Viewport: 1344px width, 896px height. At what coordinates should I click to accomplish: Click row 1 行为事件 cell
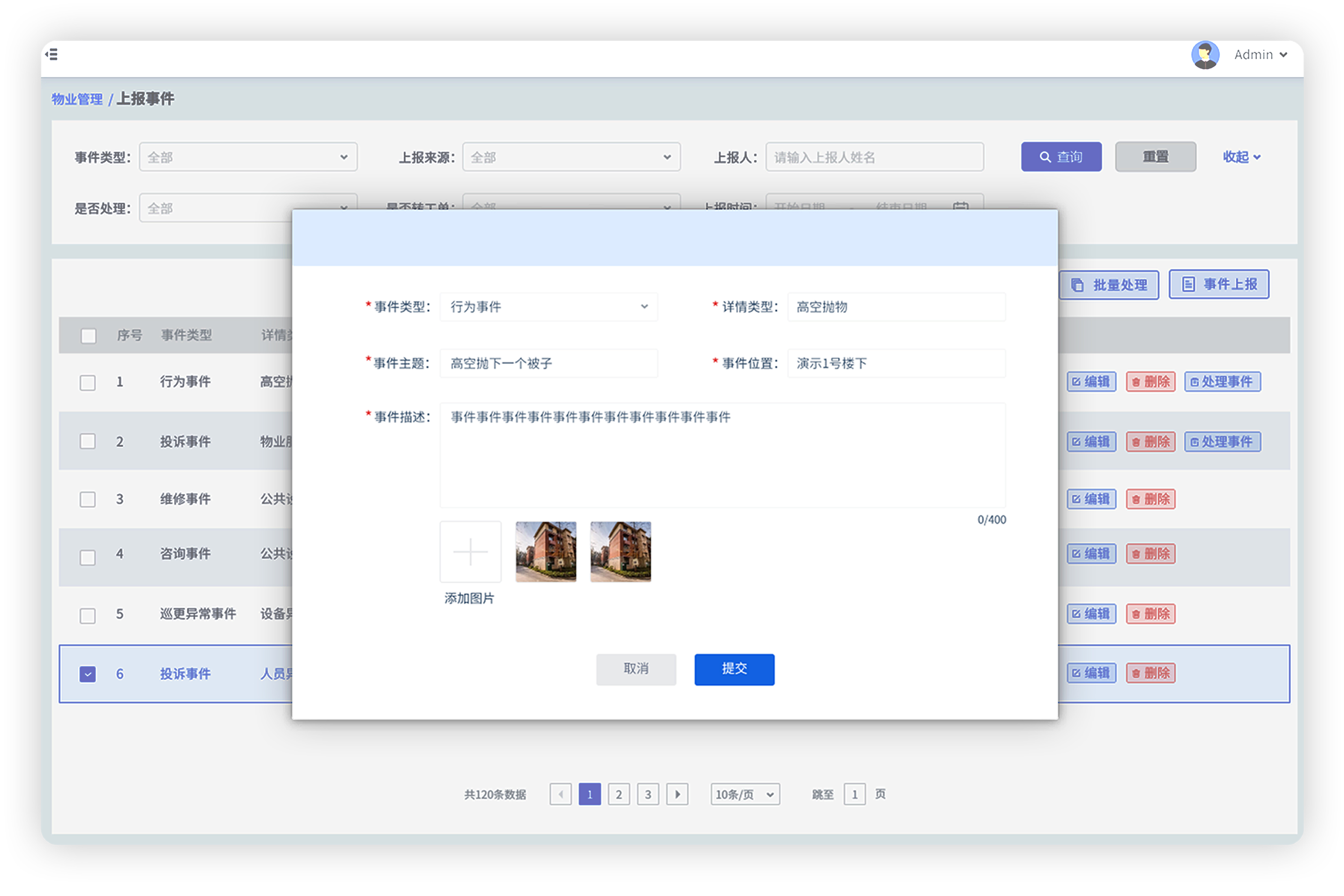pos(185,382)
